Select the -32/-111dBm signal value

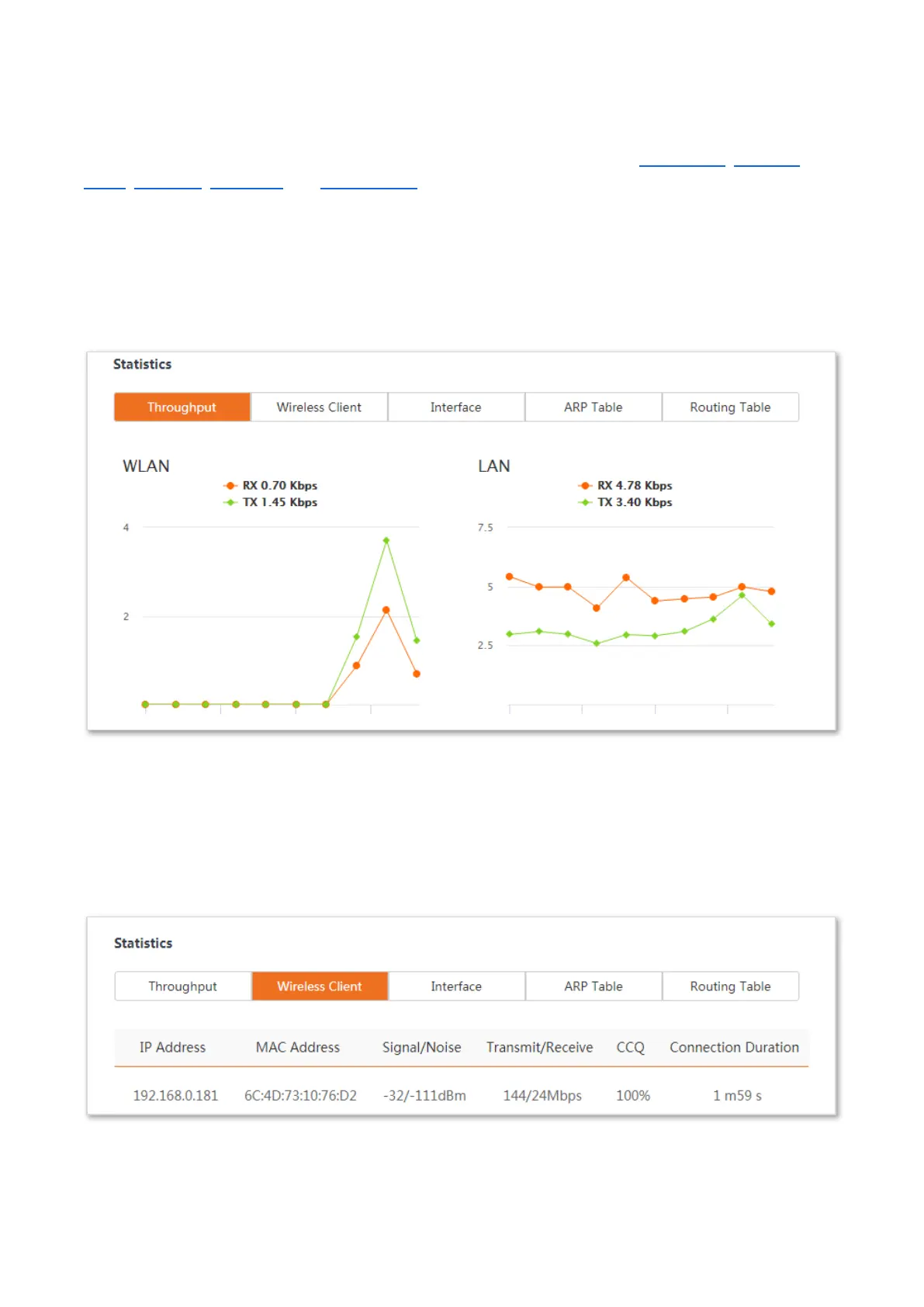424,1095
